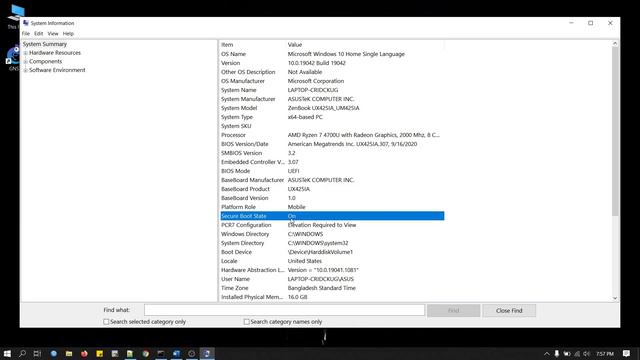Select the Platform Role row
The image size is (640, 360).
332,207
